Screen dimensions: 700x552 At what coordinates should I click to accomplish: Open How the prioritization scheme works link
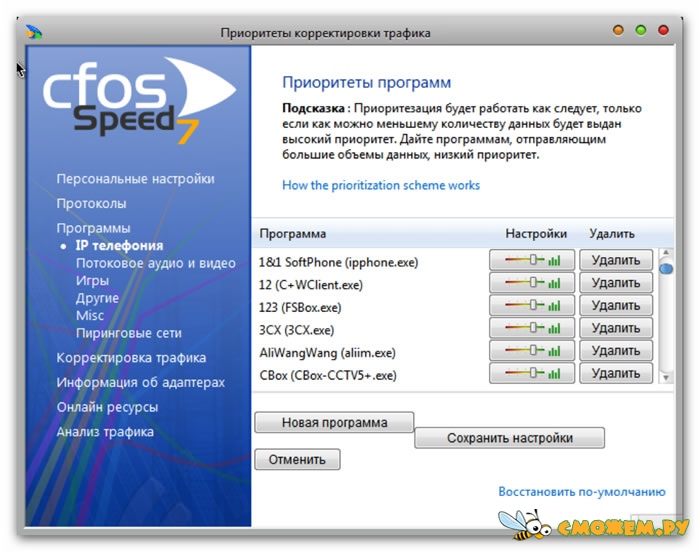coord(381,185)
